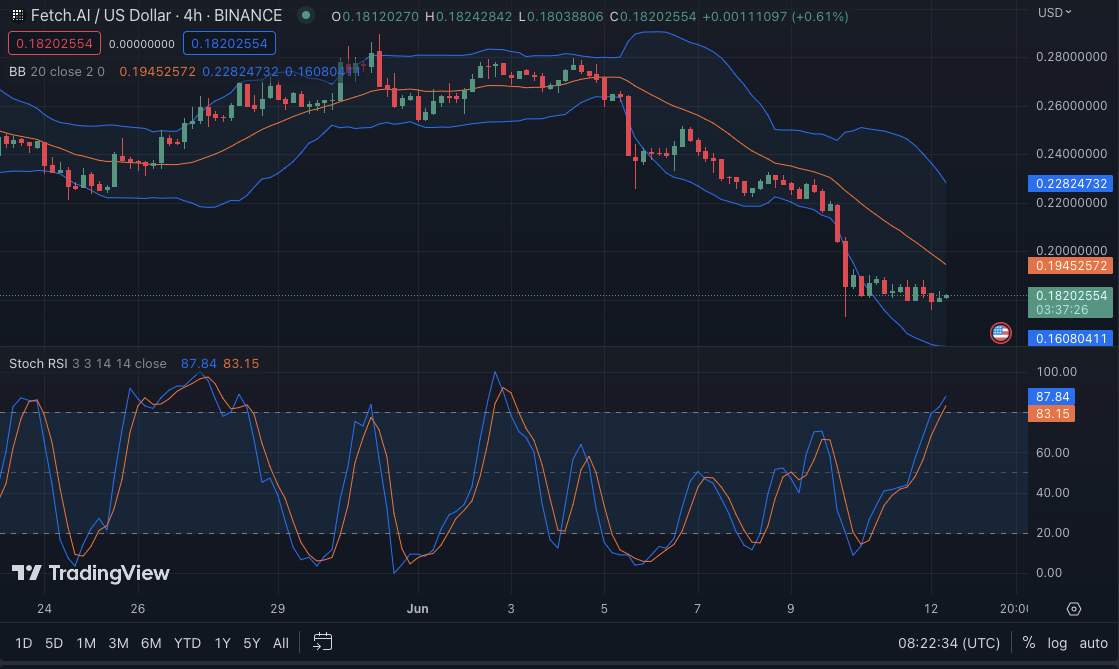Click the TradingView logo
The image size is (1119, 669).
(90, 573)
